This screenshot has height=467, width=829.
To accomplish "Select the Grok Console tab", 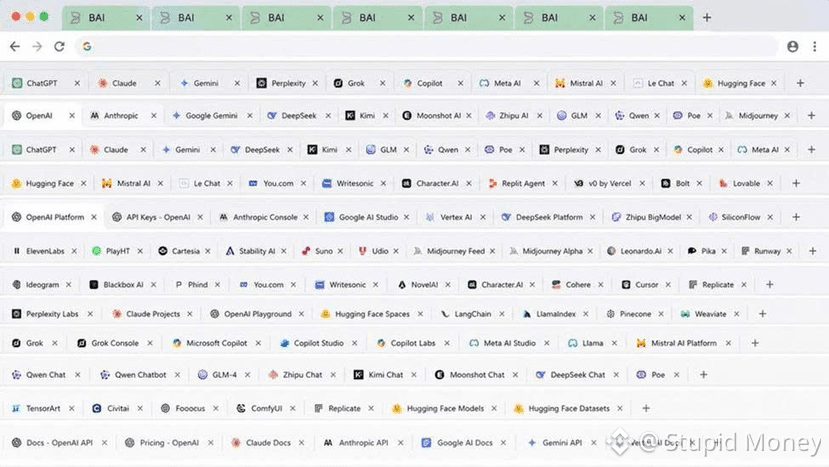I will click(114, 343).
